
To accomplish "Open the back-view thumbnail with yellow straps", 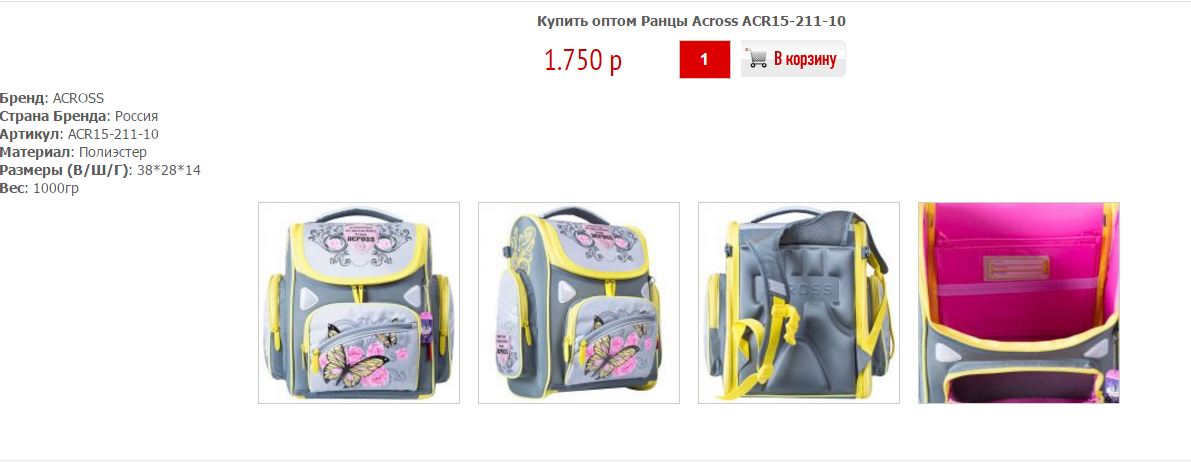I will [798, 302].
